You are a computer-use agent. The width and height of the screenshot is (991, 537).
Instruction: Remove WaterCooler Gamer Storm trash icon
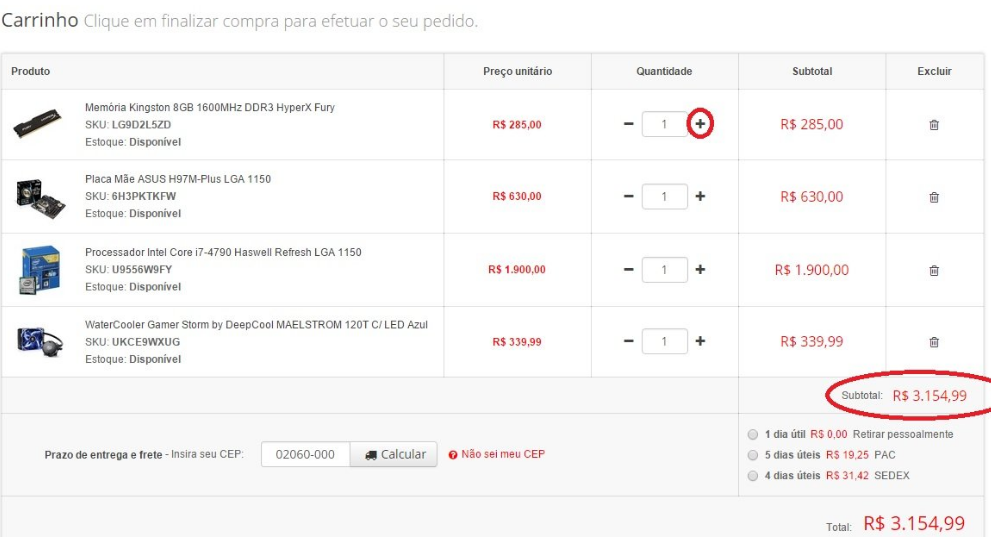click(x=934, y=342)
